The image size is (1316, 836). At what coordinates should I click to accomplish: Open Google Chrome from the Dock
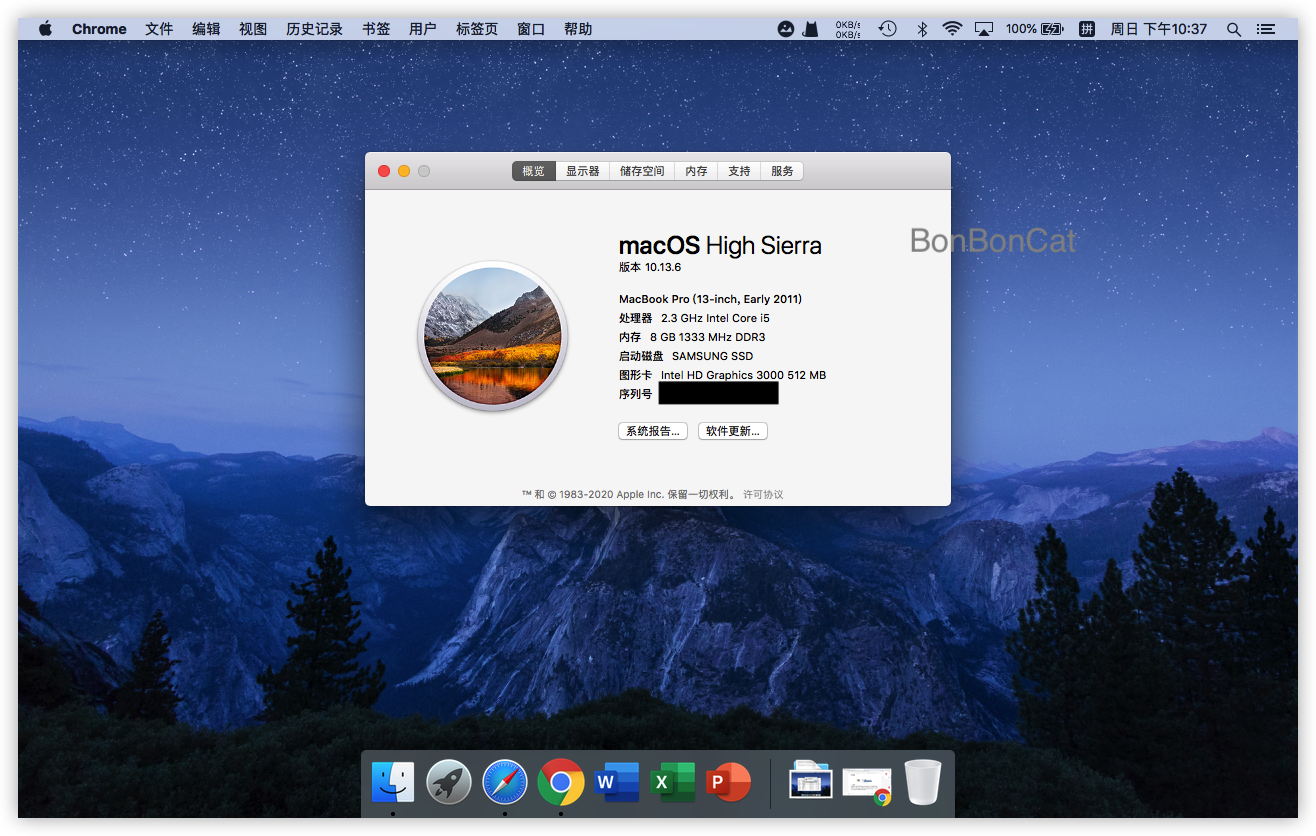pyautogui.click(x=561, y=782)
